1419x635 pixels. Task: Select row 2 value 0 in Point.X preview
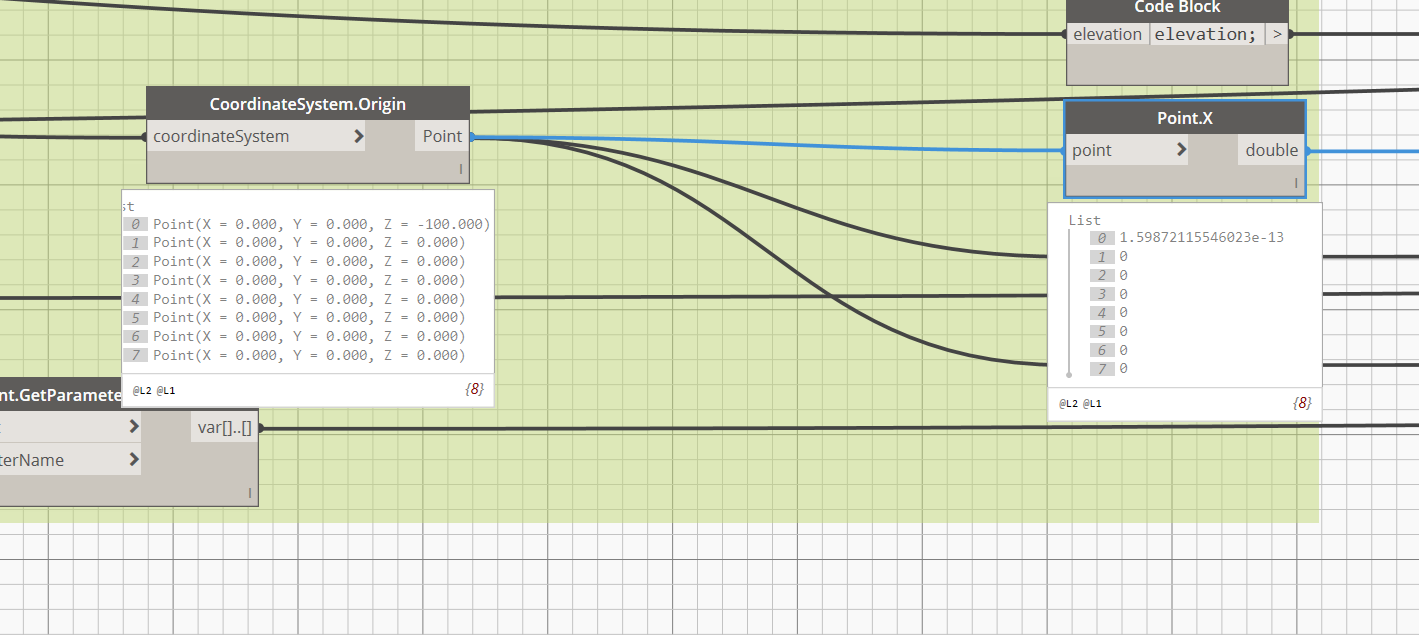click(1124, 275)
